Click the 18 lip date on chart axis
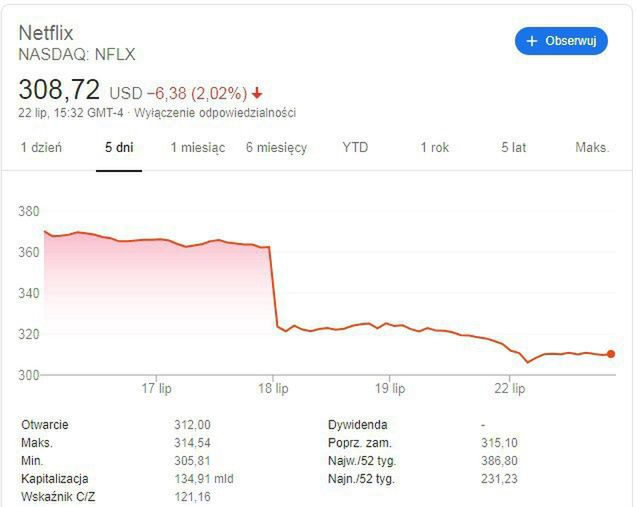This screenshot has width=636, height=507. point(274,388)
